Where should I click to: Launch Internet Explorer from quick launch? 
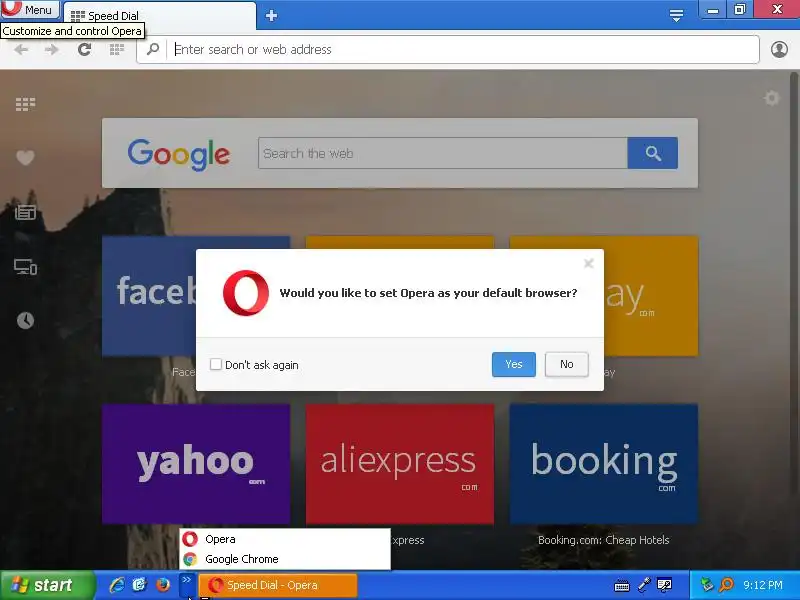pyautogui.click(x=116, y=585)
